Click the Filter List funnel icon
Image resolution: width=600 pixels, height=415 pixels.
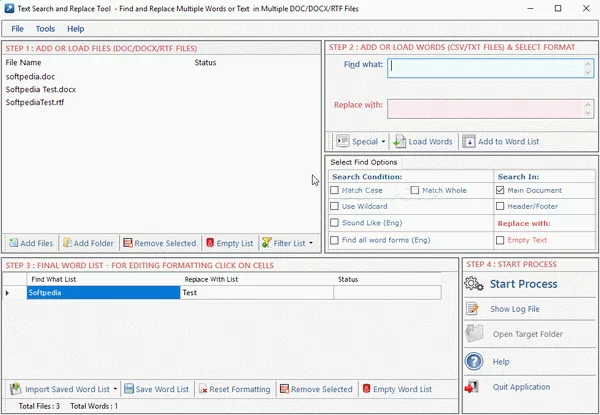coord(267,242)
